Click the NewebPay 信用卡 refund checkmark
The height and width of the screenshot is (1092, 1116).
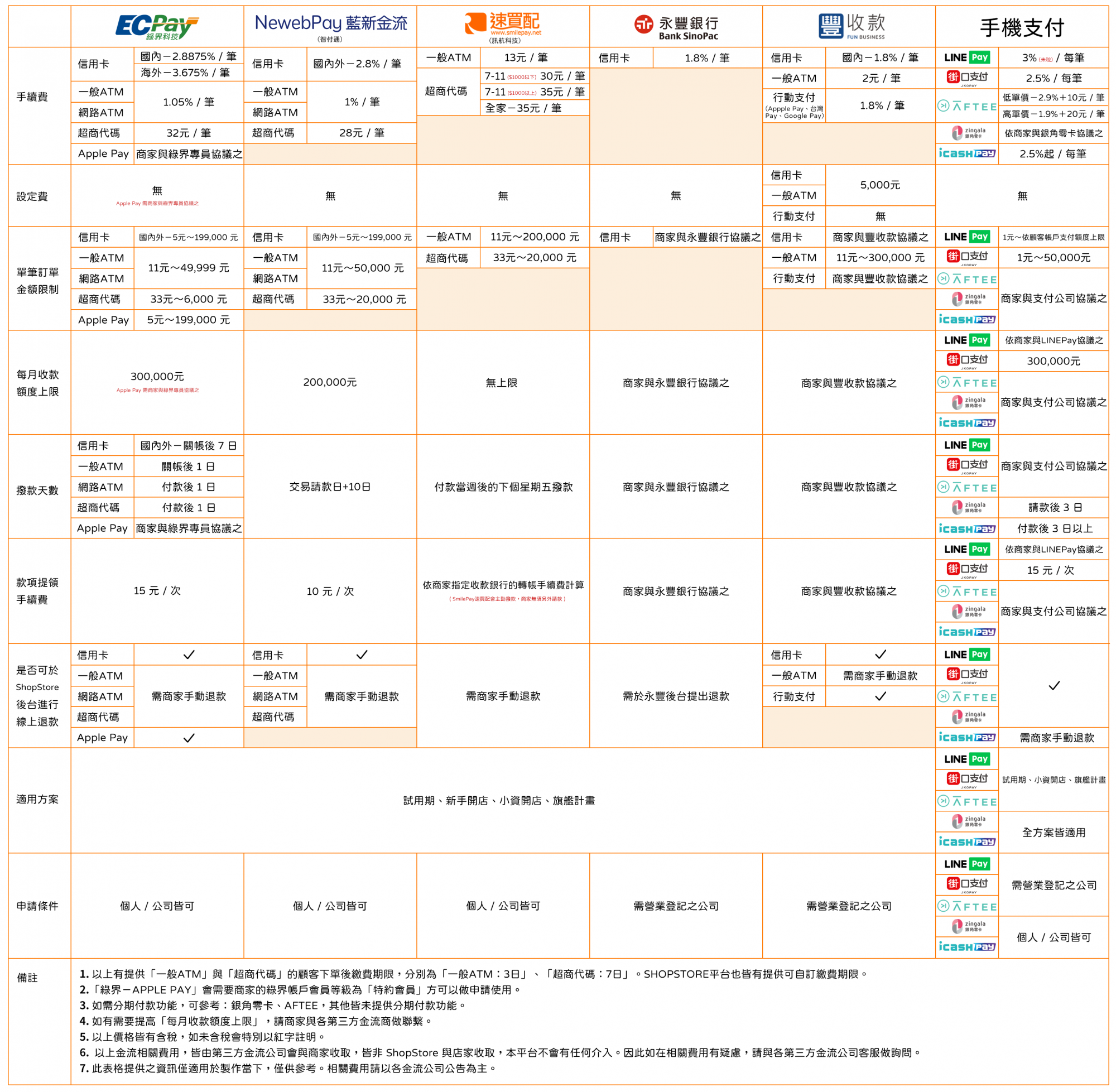362,655
